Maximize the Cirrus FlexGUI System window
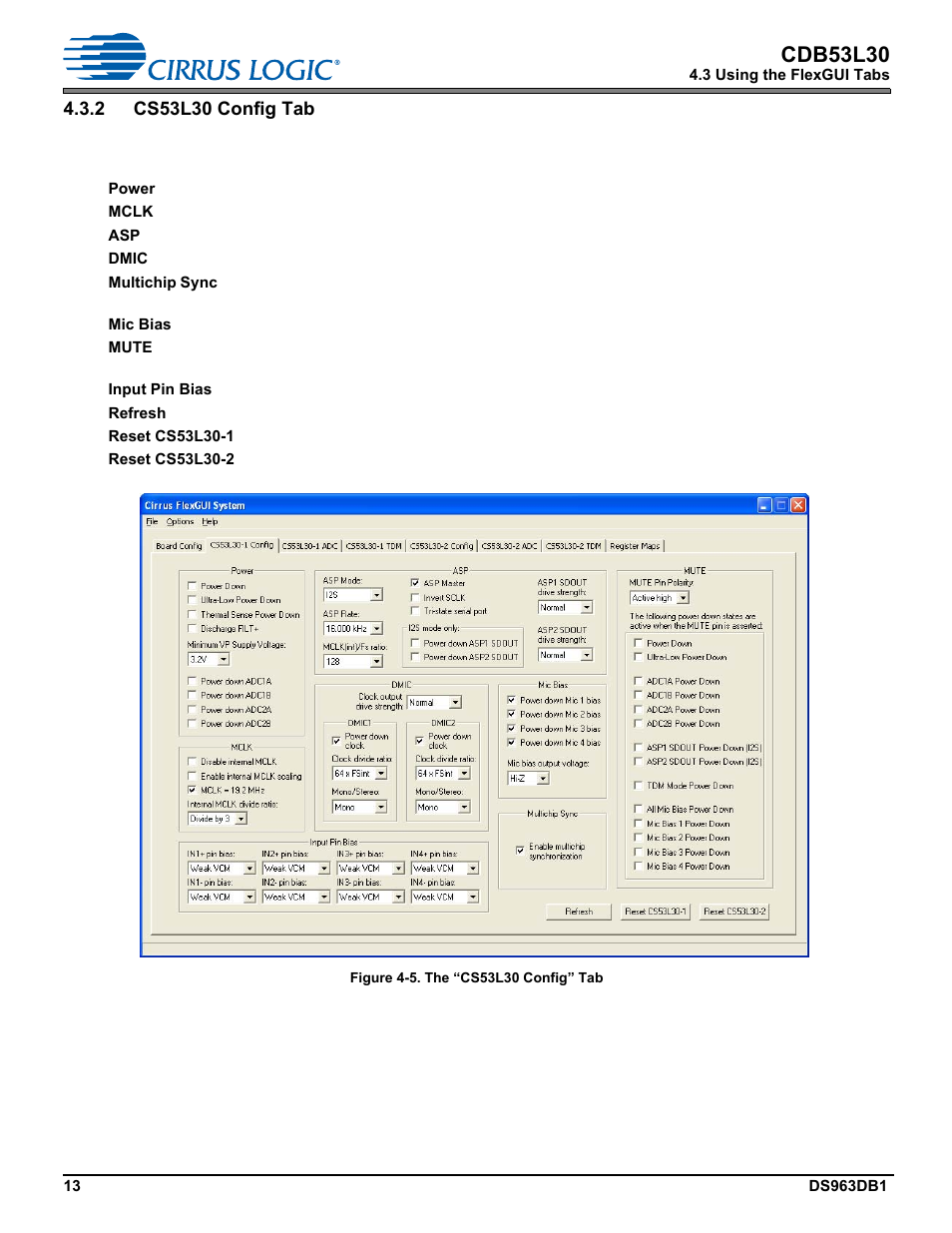The image size is (952, 1233). pyautogui.click(x=781, y=505)
